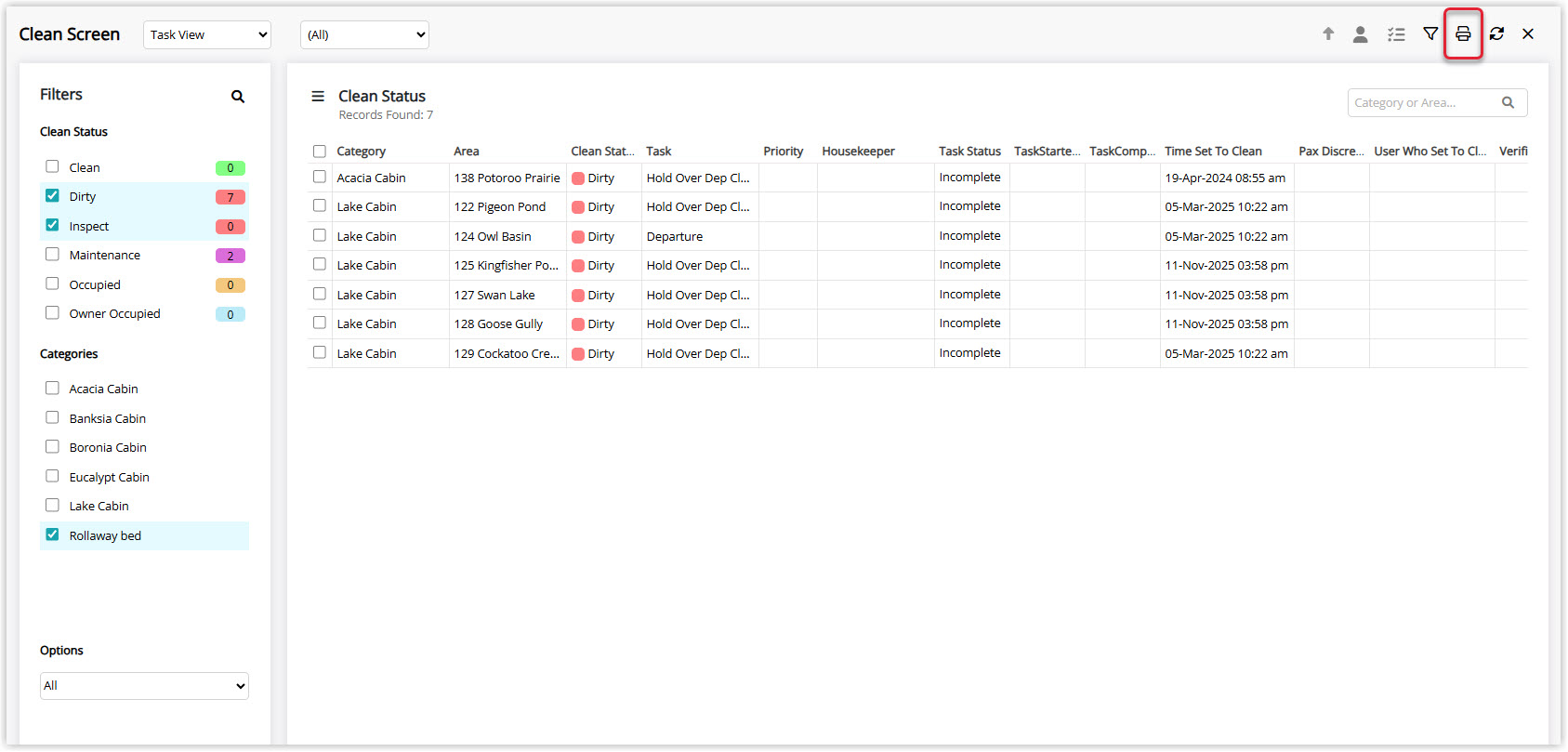Image resolution: width=1568 pixels, height=752 pixels.
Task: Open the housekeeper person icon
Action: [1361, 34]
